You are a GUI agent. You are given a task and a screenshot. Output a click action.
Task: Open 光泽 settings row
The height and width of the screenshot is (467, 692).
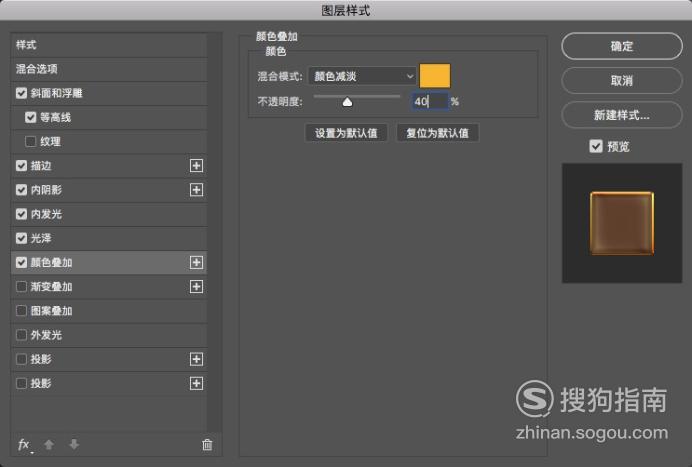click(x=109, y=238)
